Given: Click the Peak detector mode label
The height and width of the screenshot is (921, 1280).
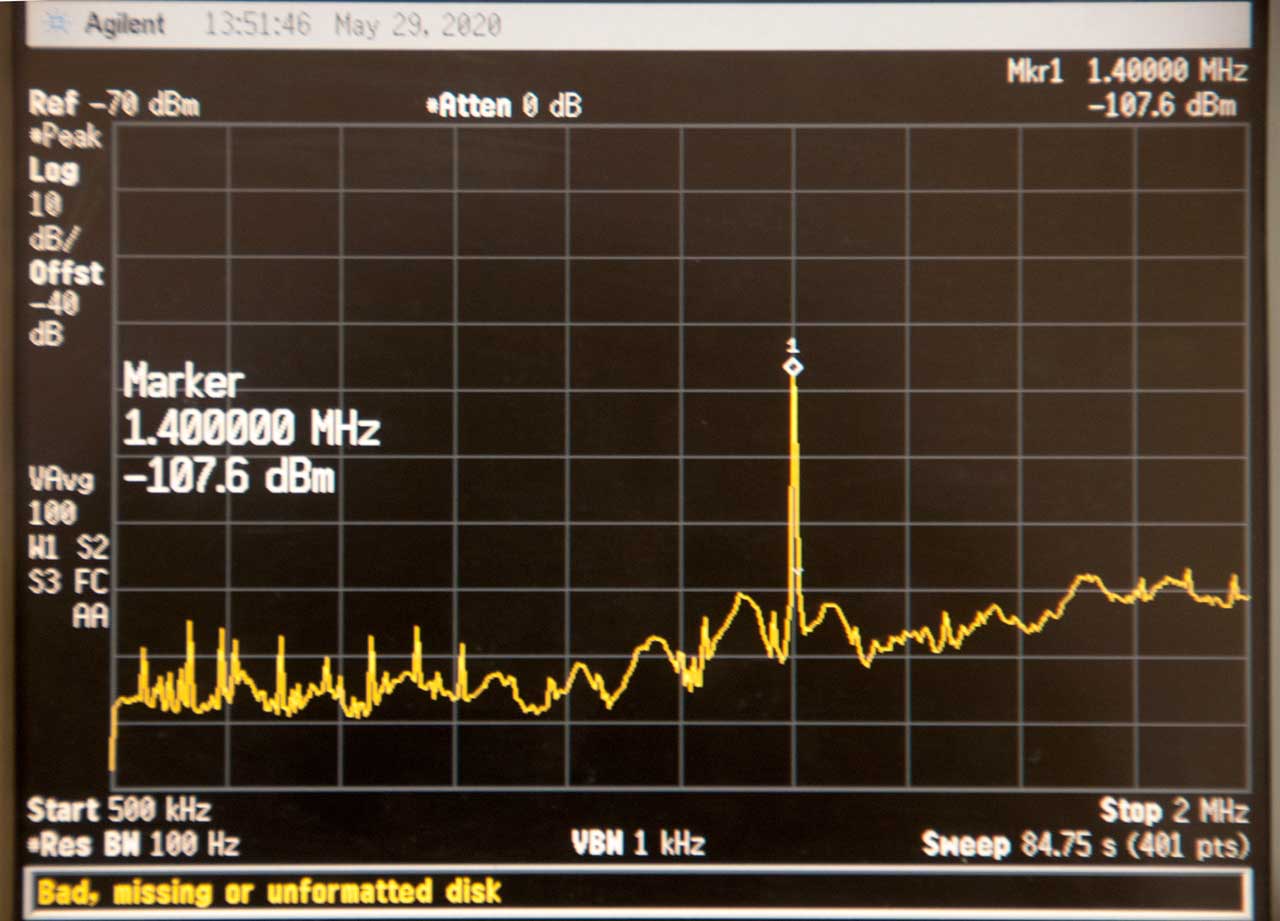Looking at the screenshot, I should (68, 137).
